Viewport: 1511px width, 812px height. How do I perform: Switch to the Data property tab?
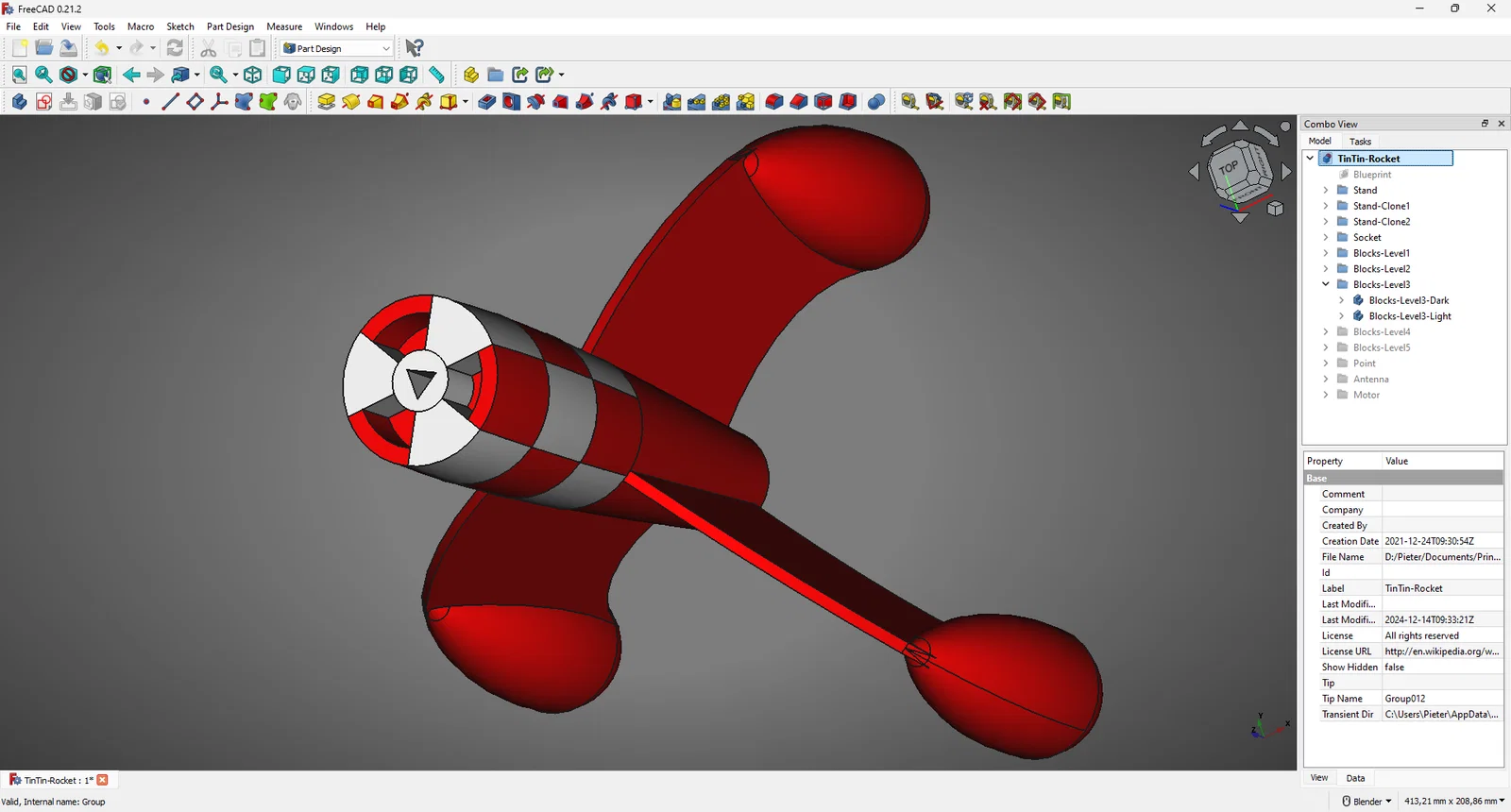[x=1355, y=779]
